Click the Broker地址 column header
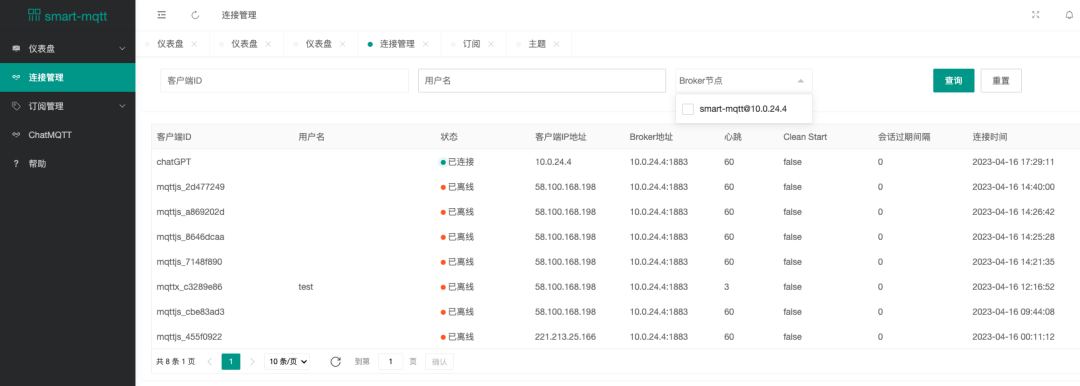 (651, 136)
